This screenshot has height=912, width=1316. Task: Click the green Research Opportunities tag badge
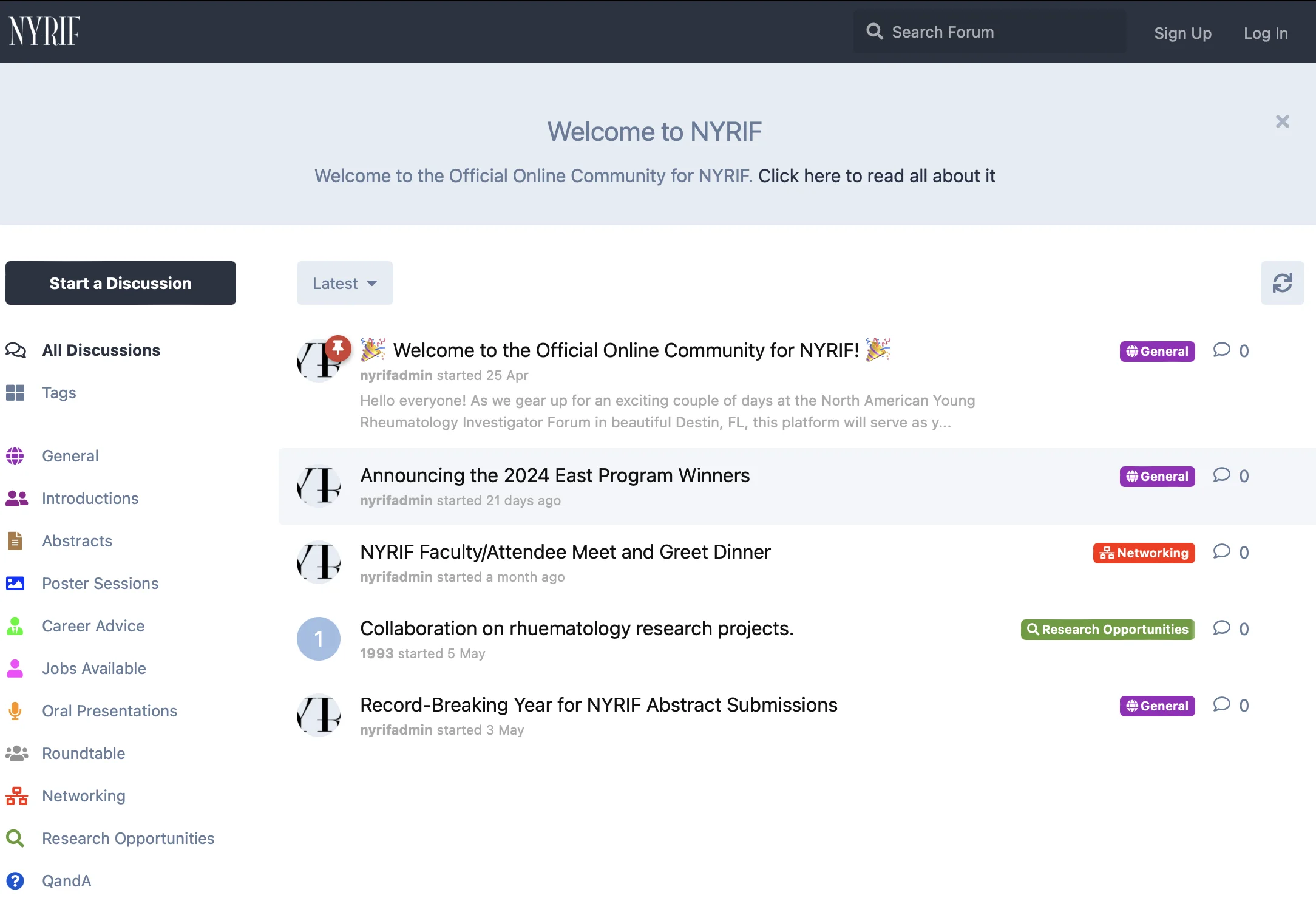pyautogui.click(x=1108, y=629)
